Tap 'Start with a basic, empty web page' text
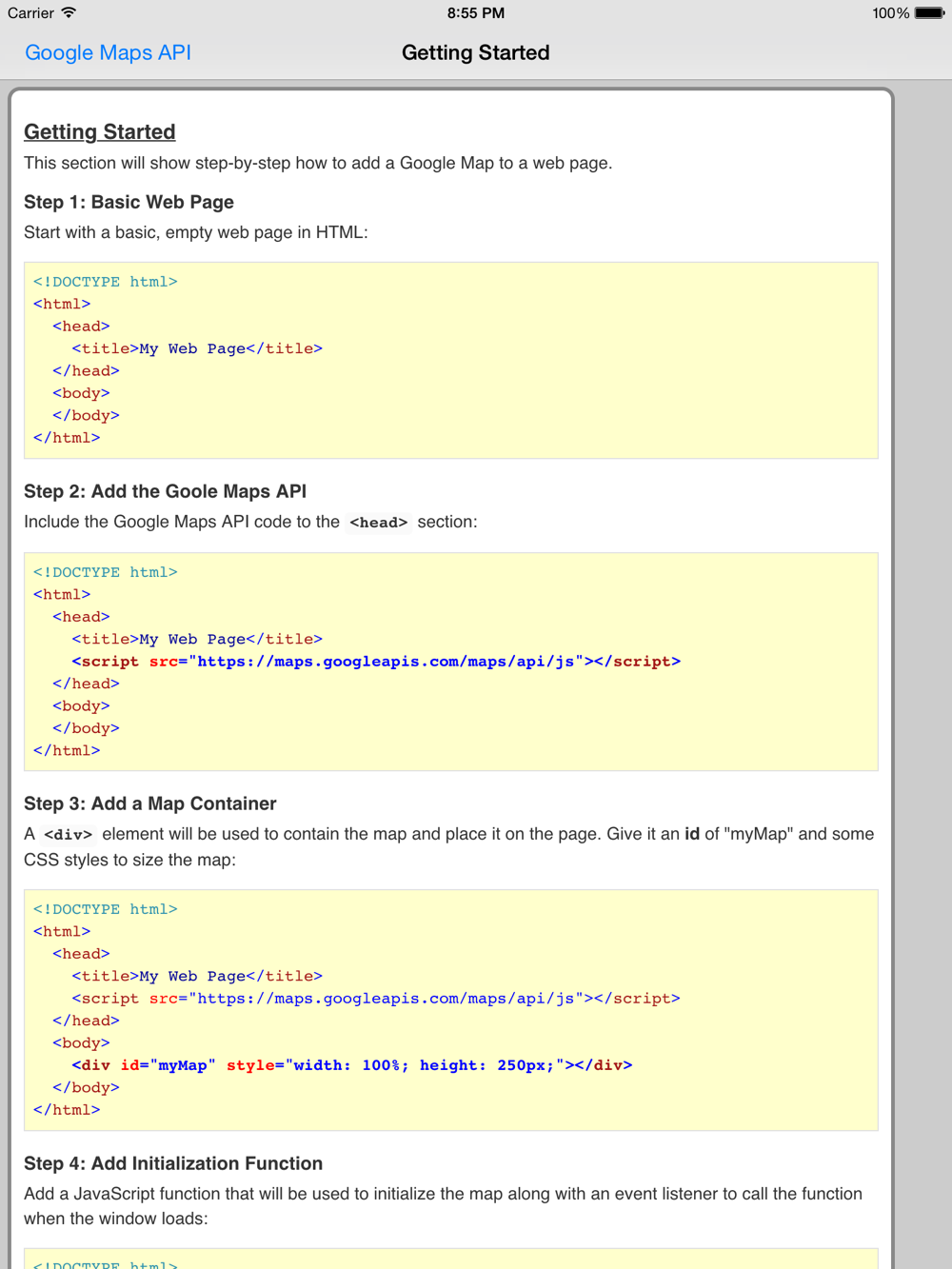The width and height of the screenshot is (952, 1269). coord(195,232)
